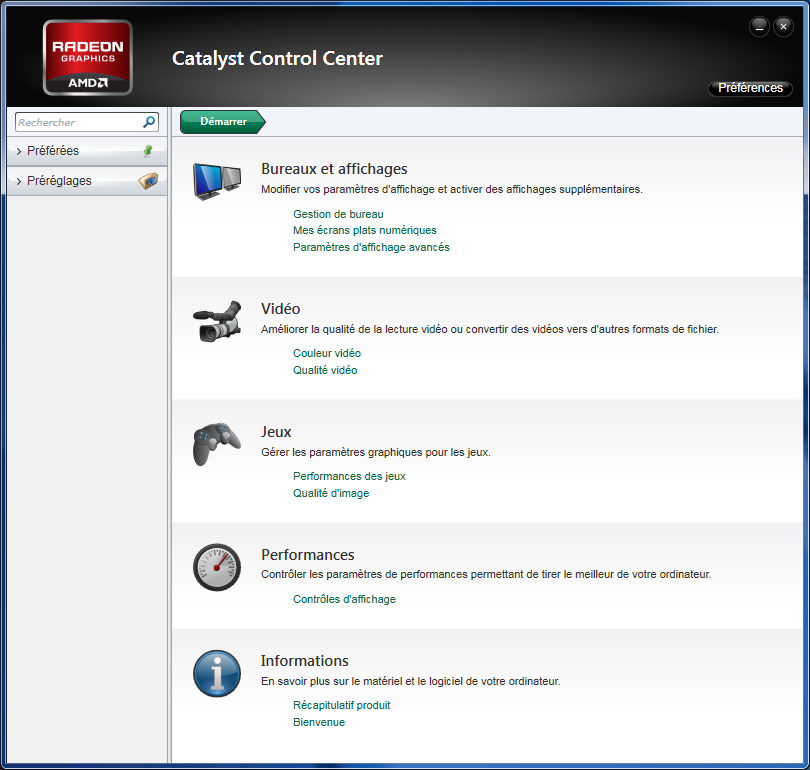Click the Informations info icon
Screen dimensions: 810x770
216,673
